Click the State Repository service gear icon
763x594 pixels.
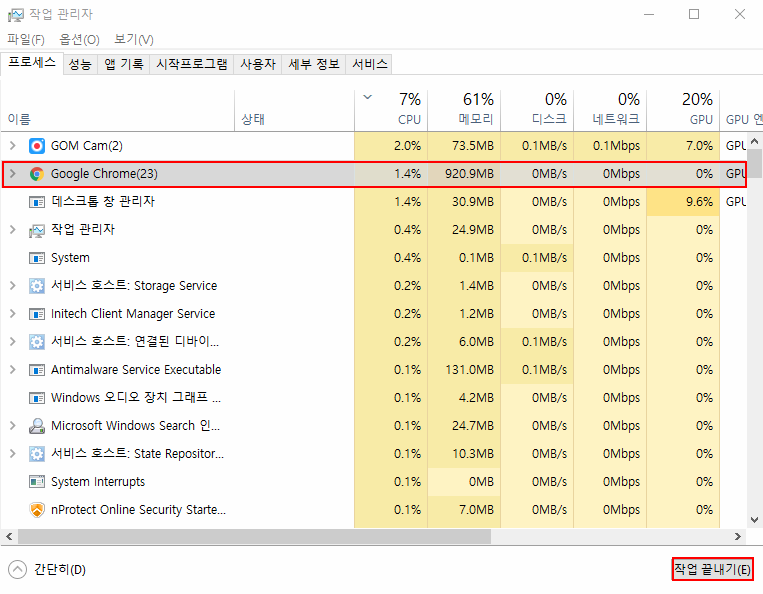[x=36, y=454]
